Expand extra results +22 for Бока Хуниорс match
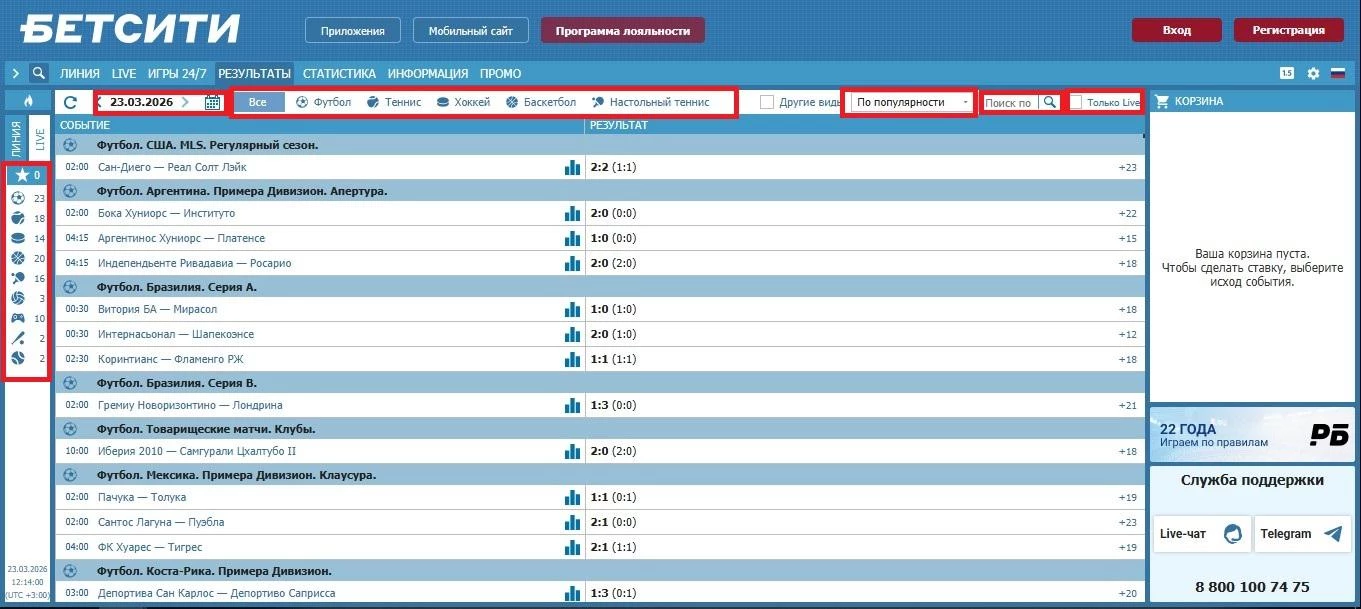The width and height of the screenshot is (1361, 609). (x=1128, y=213)
